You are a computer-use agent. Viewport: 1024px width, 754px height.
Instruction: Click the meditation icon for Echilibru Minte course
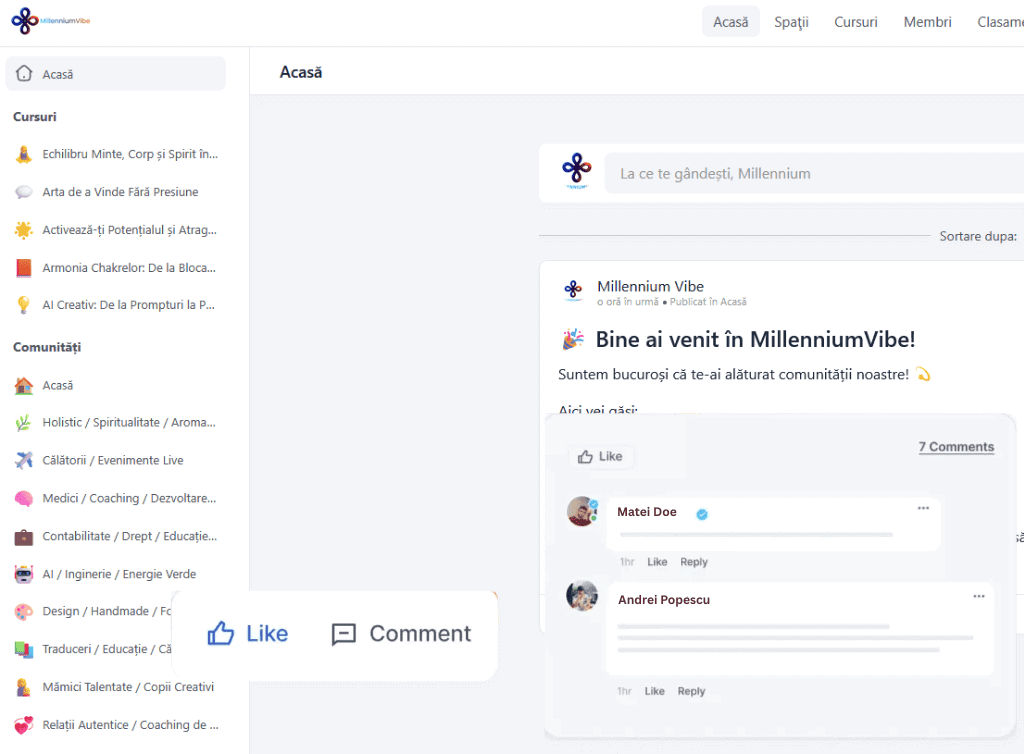point(24,154)
